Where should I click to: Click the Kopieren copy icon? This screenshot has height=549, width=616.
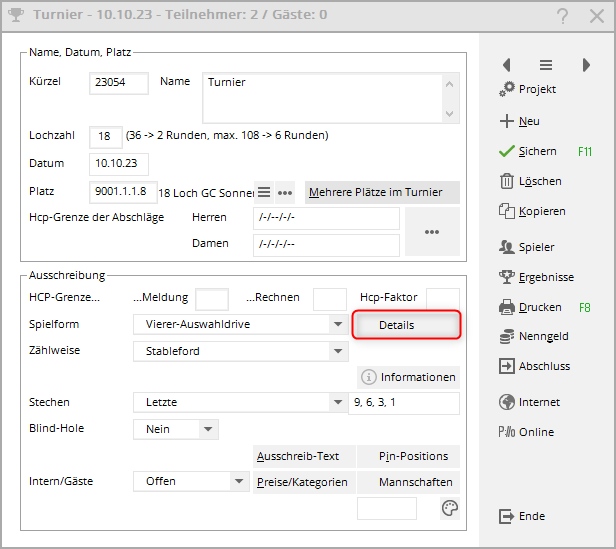click(506, 211)
